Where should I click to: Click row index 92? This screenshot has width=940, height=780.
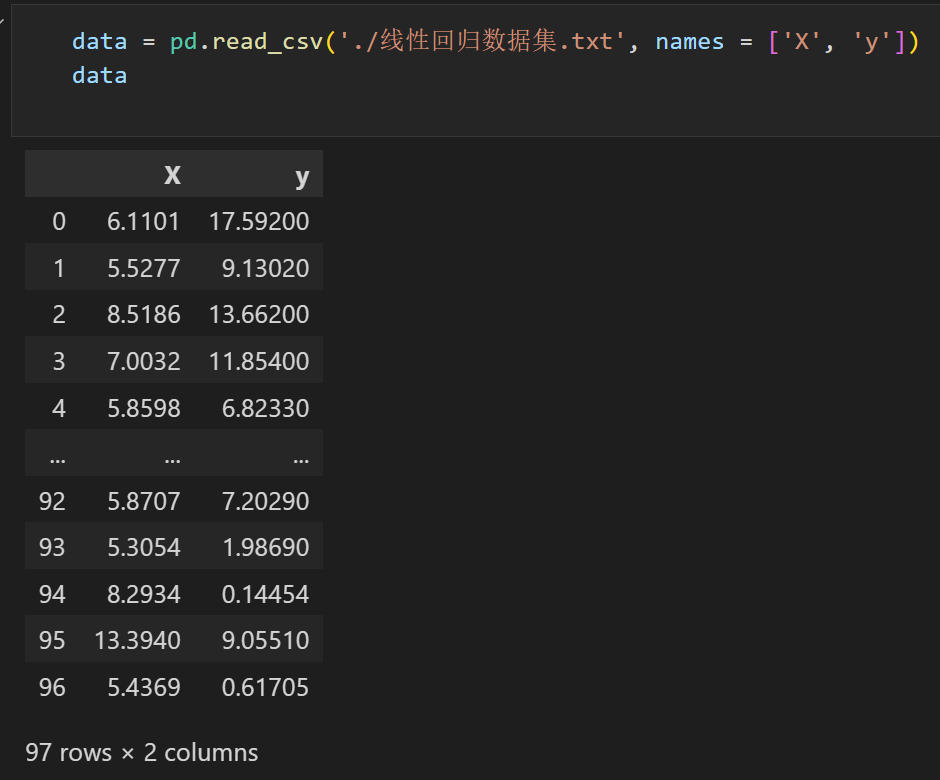click(x=52, y=501)
